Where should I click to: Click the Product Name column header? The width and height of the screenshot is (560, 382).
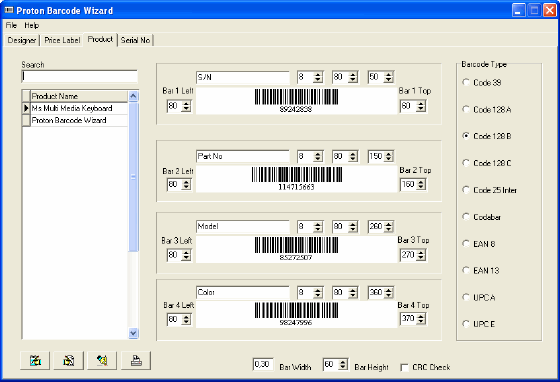click(x=79, y=96)
